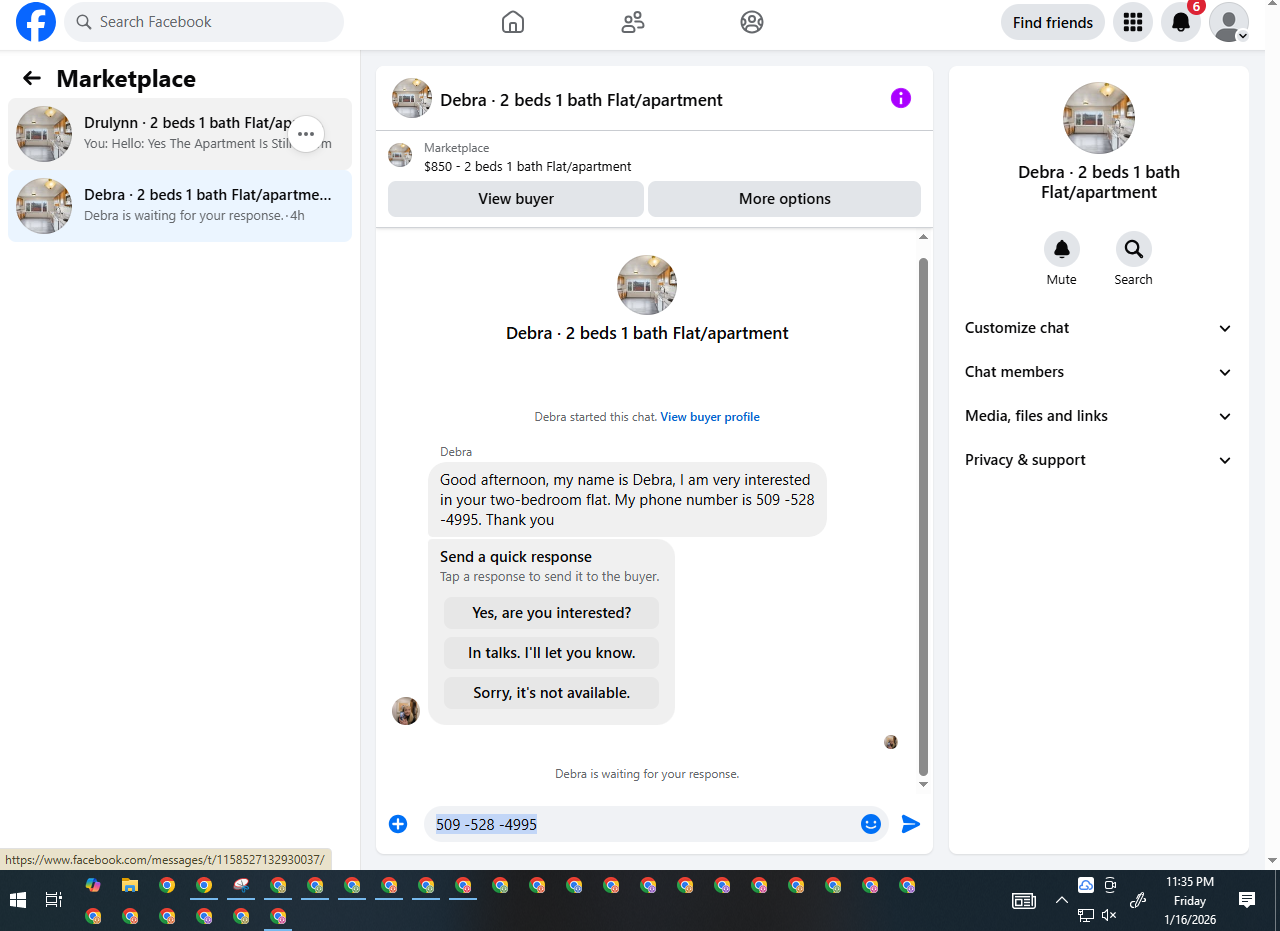This screenshot has height=931, width=1280.
Task: Click the listing thumbnail next to $850
Action: tap(400, 155)
